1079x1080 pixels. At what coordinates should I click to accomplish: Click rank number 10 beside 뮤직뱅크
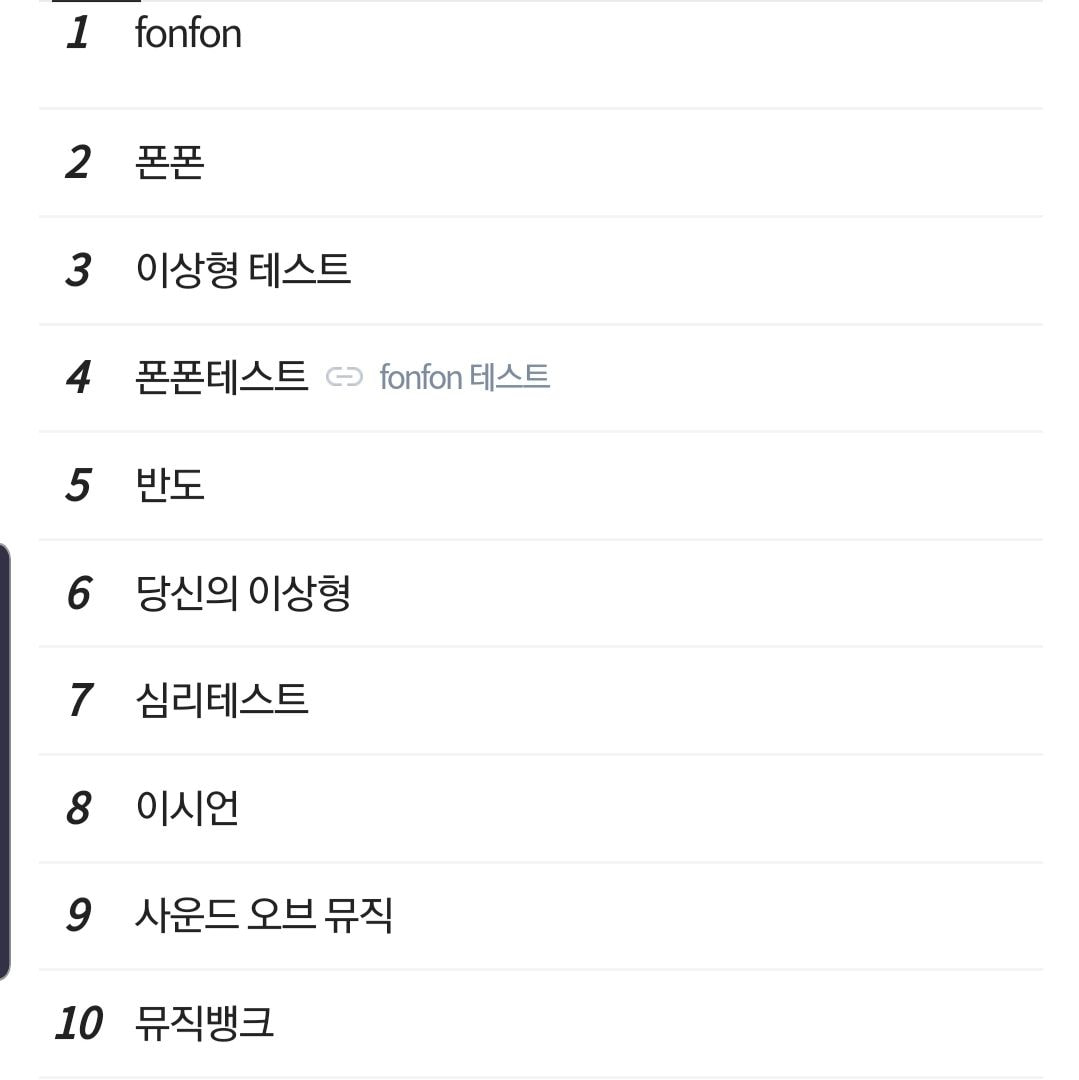78,1024
